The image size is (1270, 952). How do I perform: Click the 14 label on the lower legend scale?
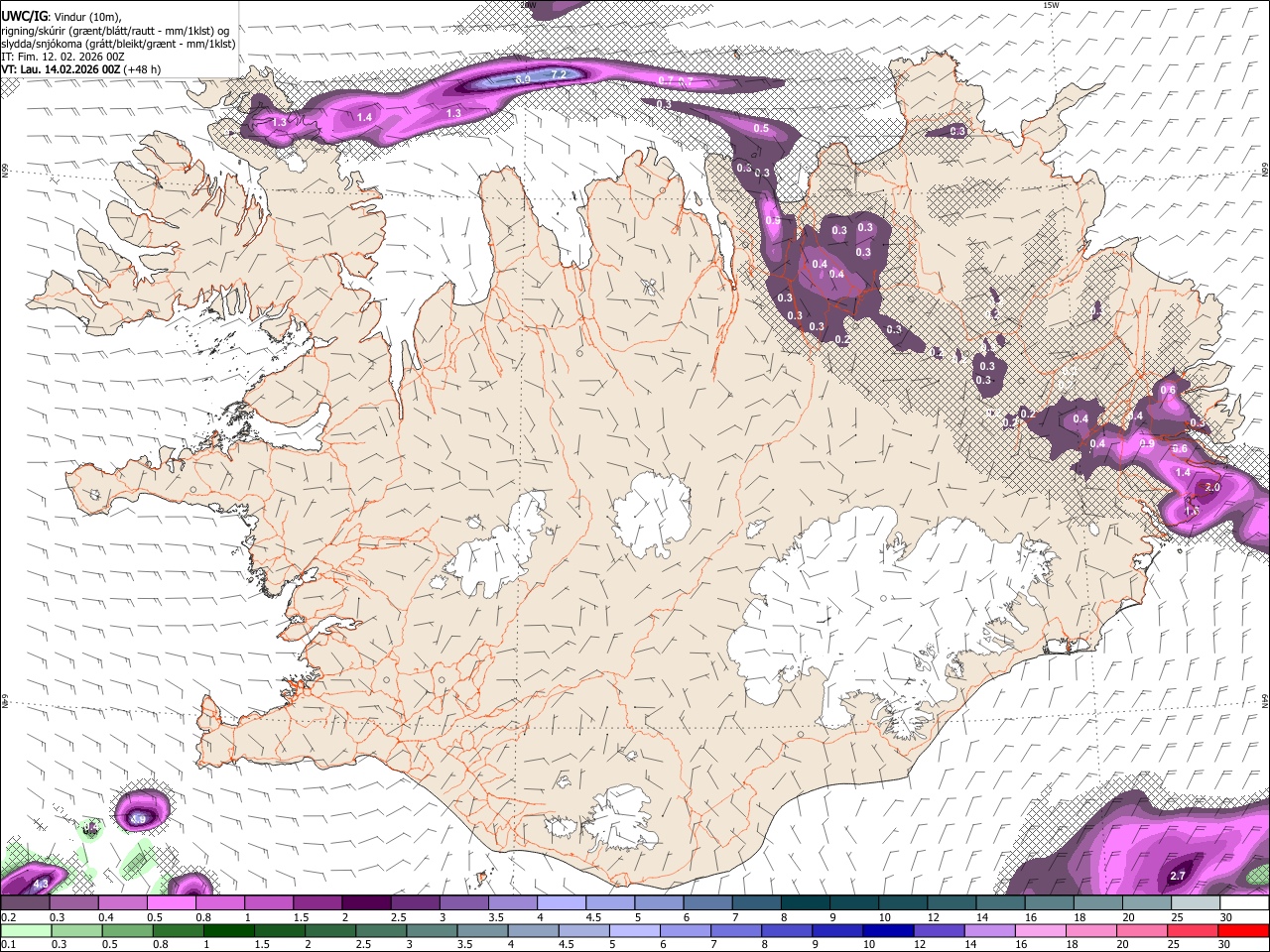(x=970, y=943)
